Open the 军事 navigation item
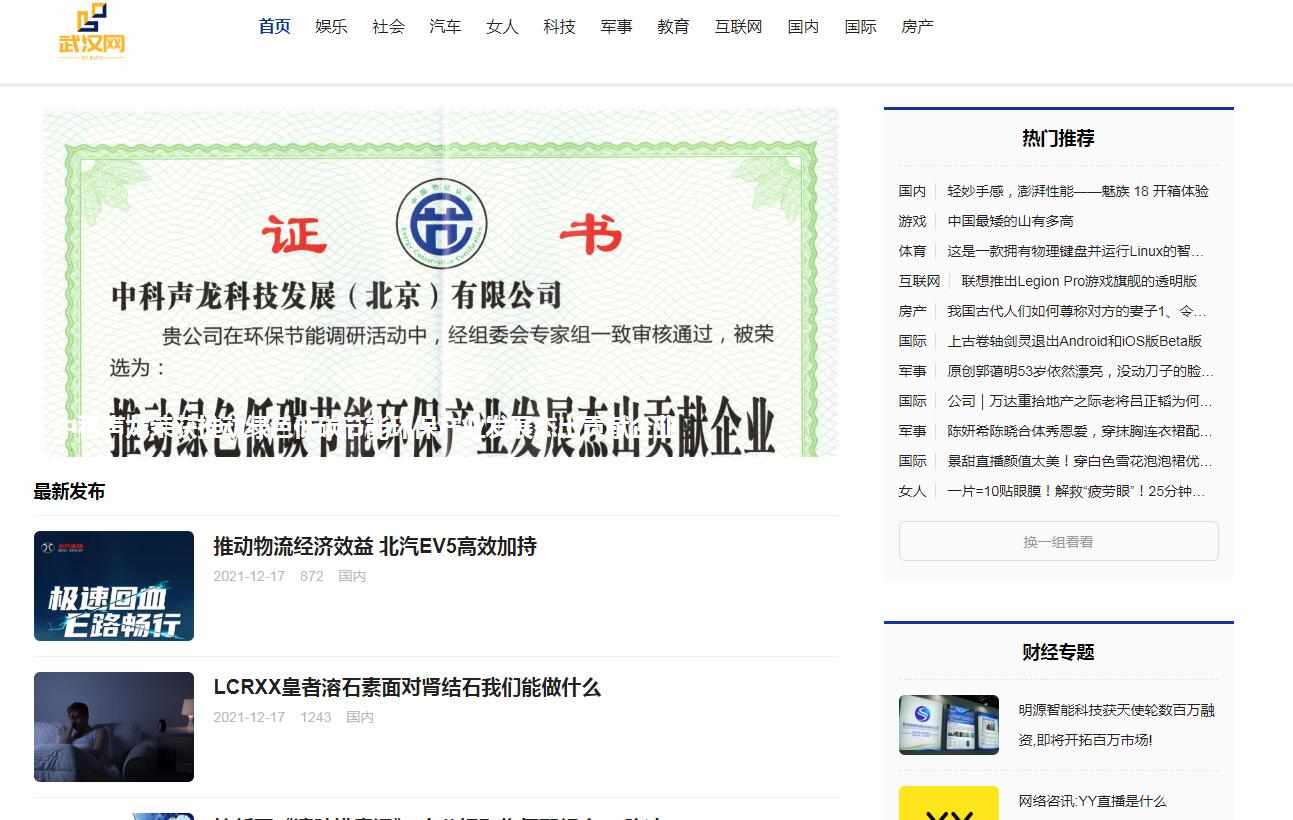1293x820 pixels. (x=616, y=27)
